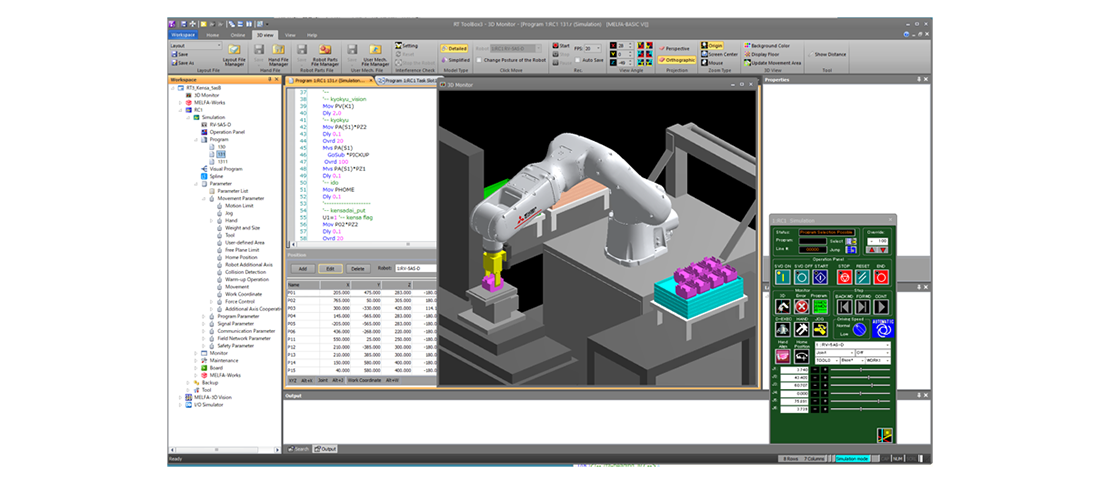Image resolution: width=1100 pixels, height=482 pixels.
Task: Click the RESET icon in Operation Panel
Action: 864,277
